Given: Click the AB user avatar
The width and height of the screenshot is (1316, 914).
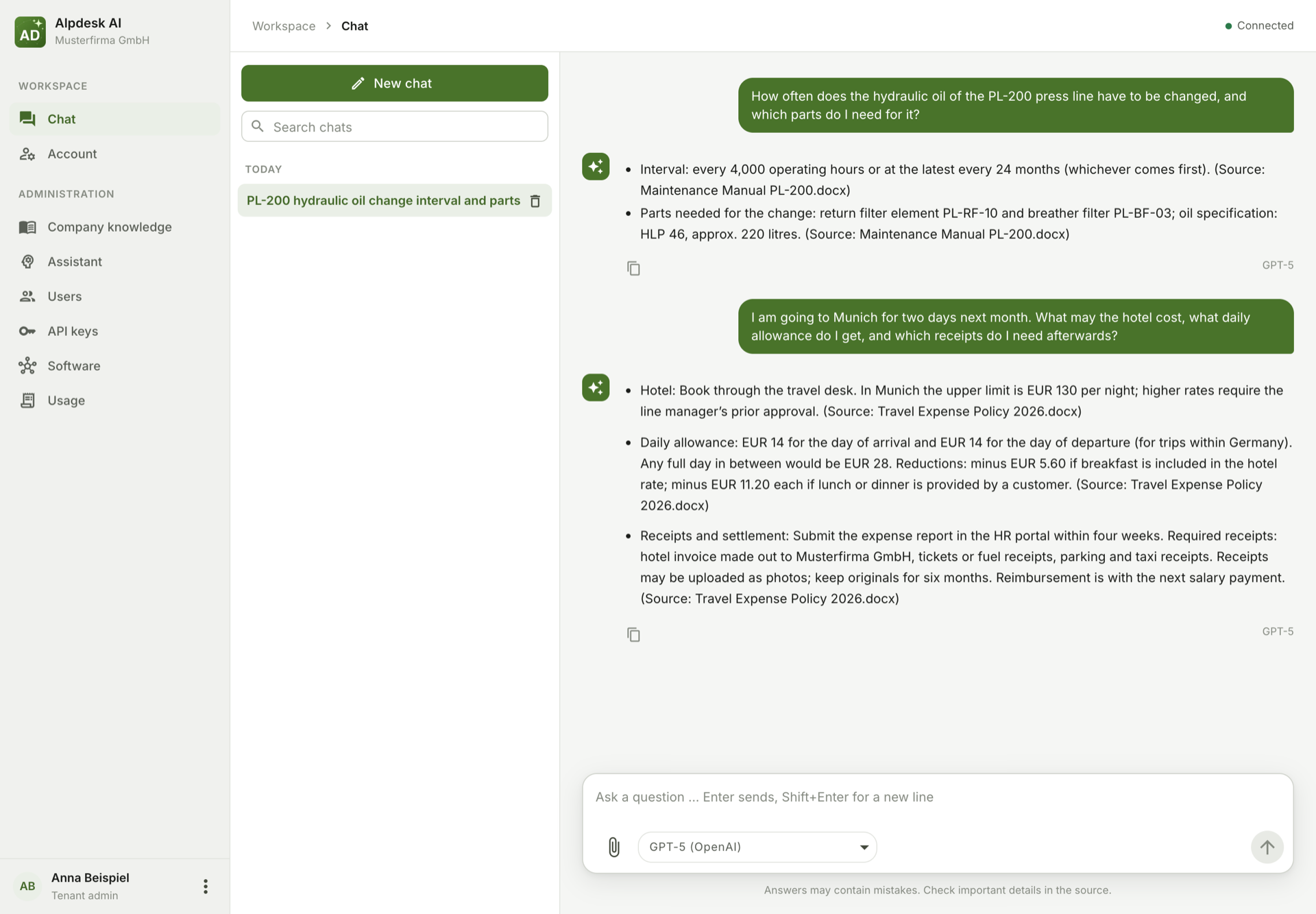Looking at the screenshot, I should click(x=27, y=887).
